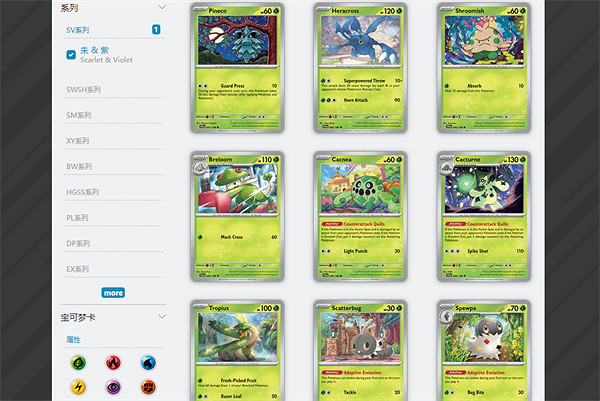600x401 pixels.
Task: Collapse the 系列 section chevron
Action: click(162, 7)
